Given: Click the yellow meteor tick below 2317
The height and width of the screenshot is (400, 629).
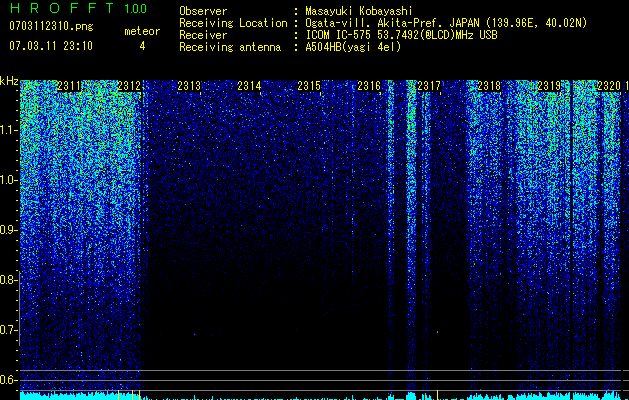Looking at the screenshot, I should click(437, 395).
